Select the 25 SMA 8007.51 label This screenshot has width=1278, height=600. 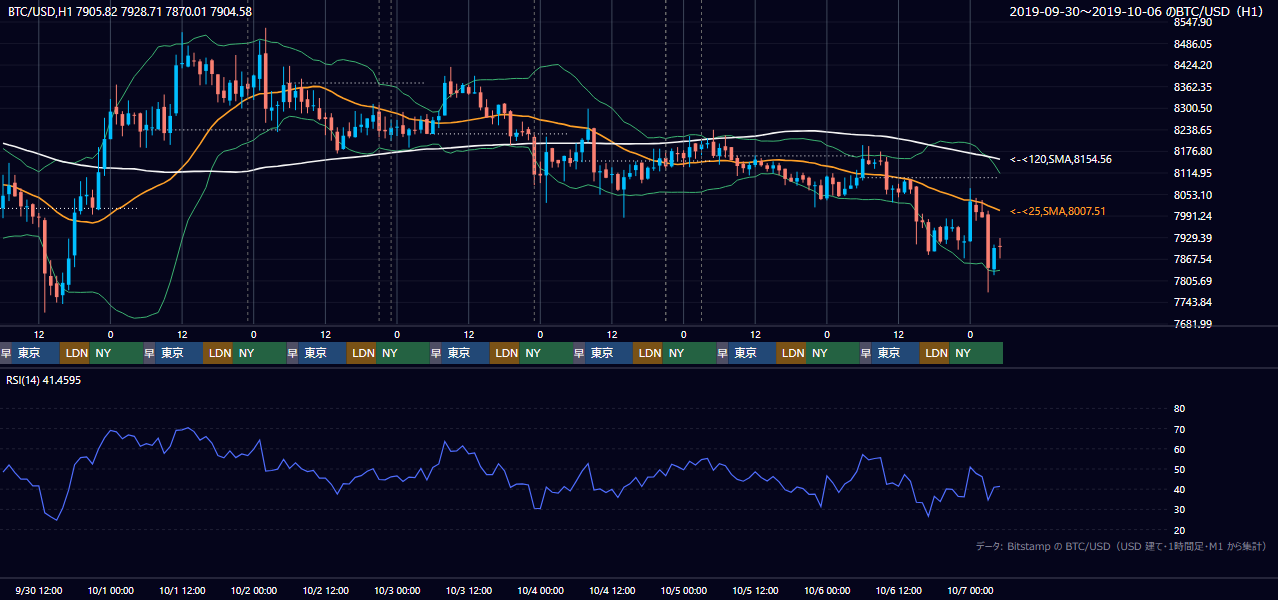click(1058, 211)
